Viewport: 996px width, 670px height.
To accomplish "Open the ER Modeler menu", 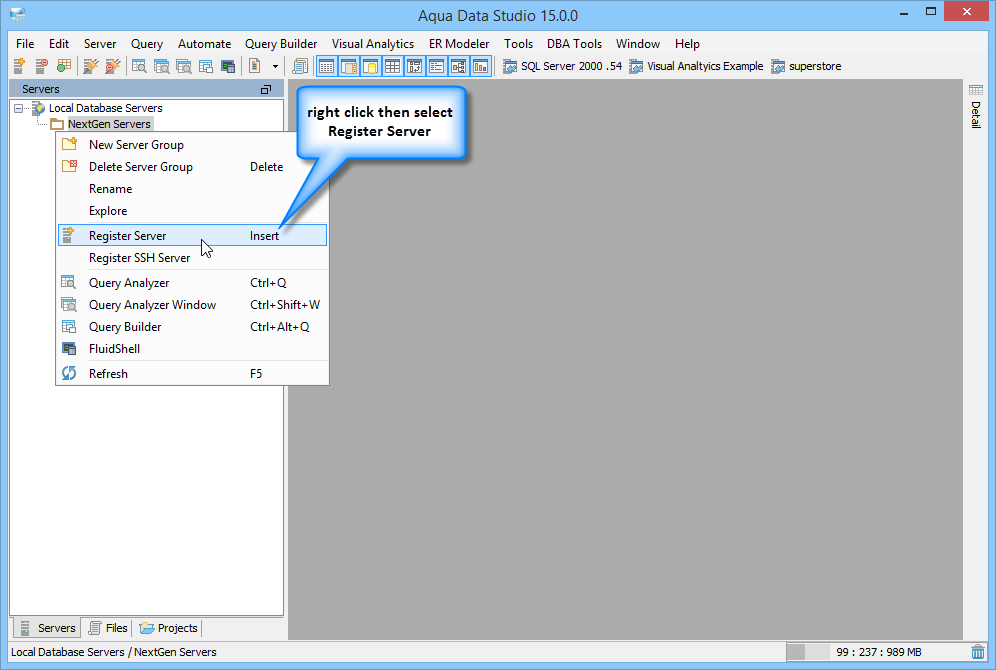I will 459,44.
